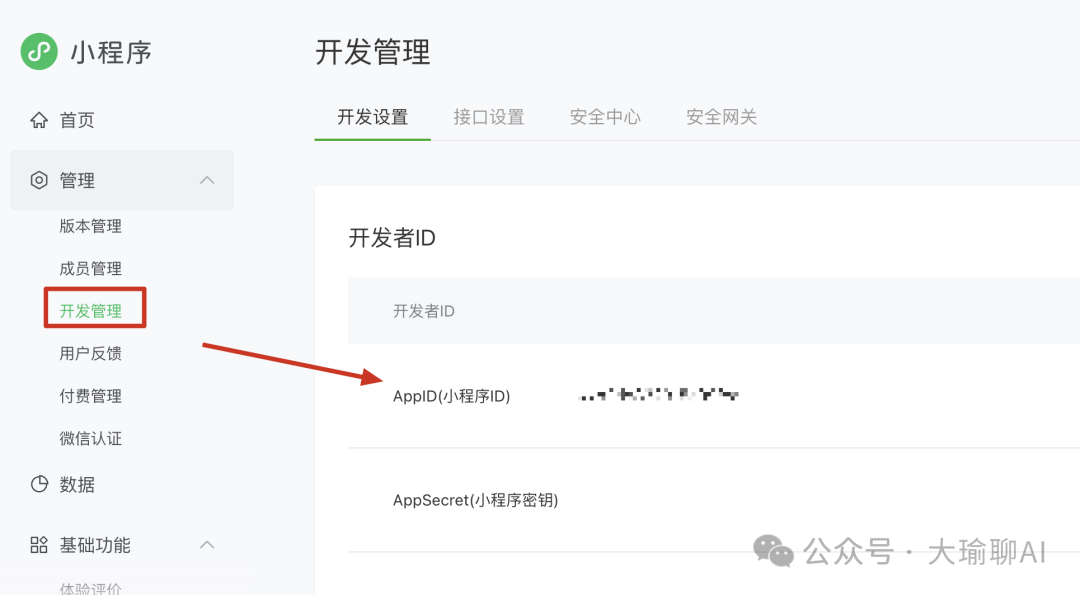Select the 开发设置 tab
1080x595 pixels.
(x=373, y=117)
